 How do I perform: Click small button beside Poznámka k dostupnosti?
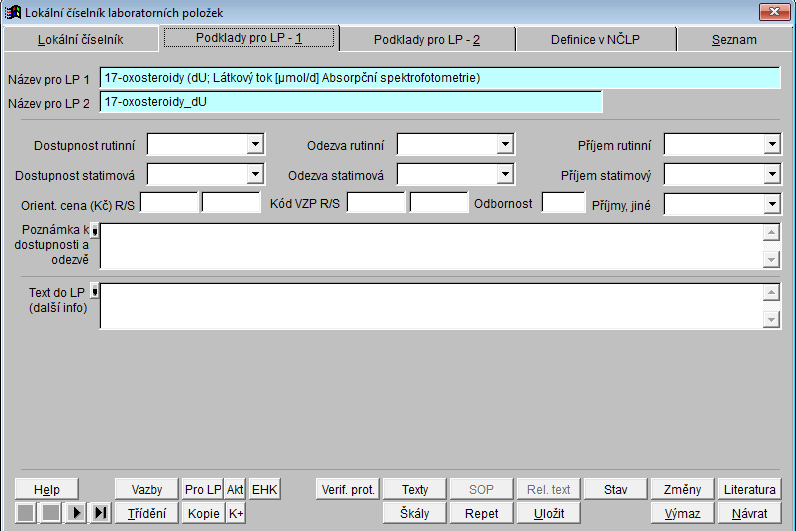tap(95, 232)
